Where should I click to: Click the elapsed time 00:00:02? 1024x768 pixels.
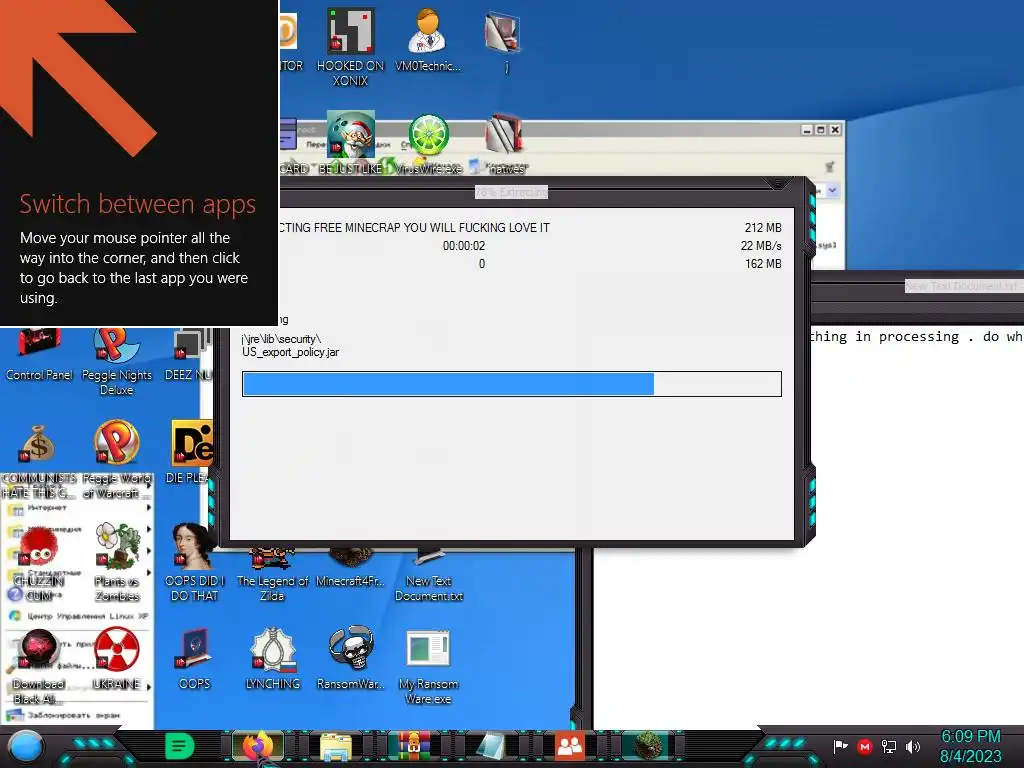pyautogui.click(x=464, y=246)
